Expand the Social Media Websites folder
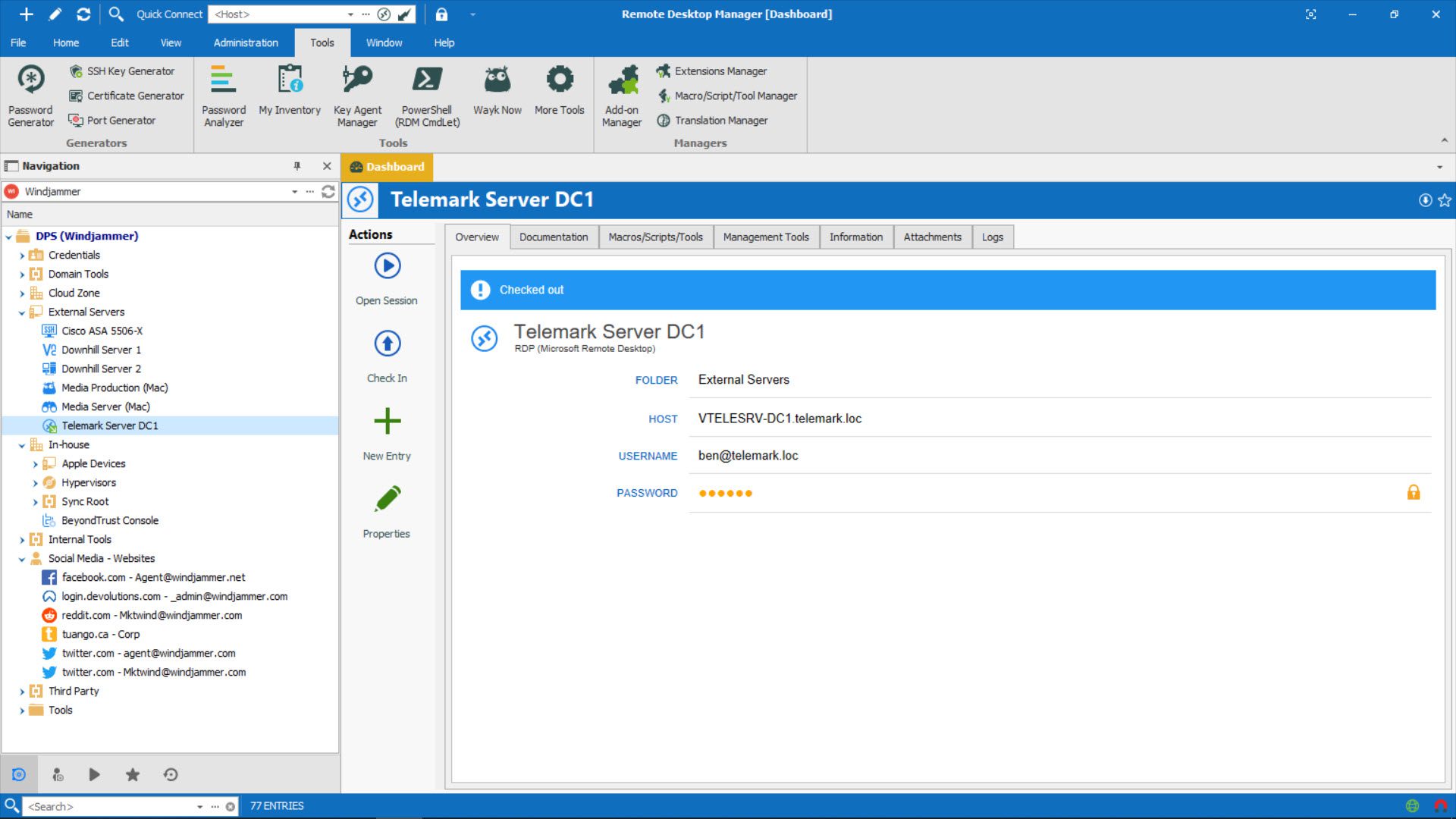1456x819 pixels. (22, 558)
